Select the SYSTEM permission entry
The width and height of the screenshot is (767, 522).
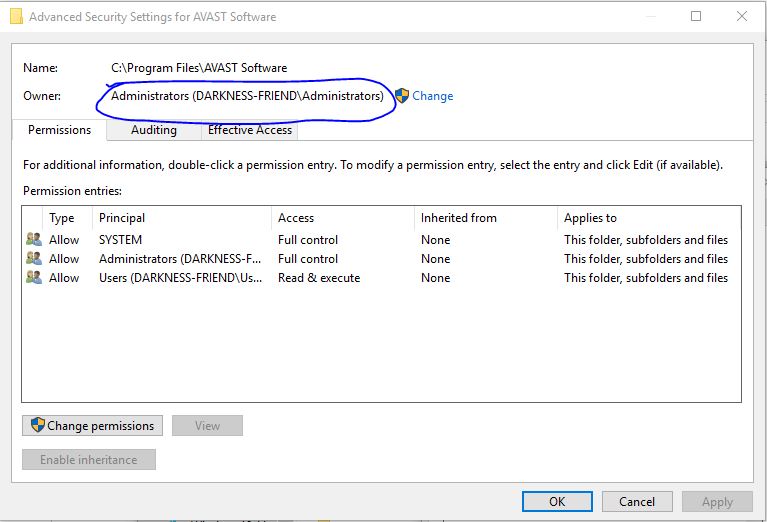pyautogui.click(x=382, y=240)
